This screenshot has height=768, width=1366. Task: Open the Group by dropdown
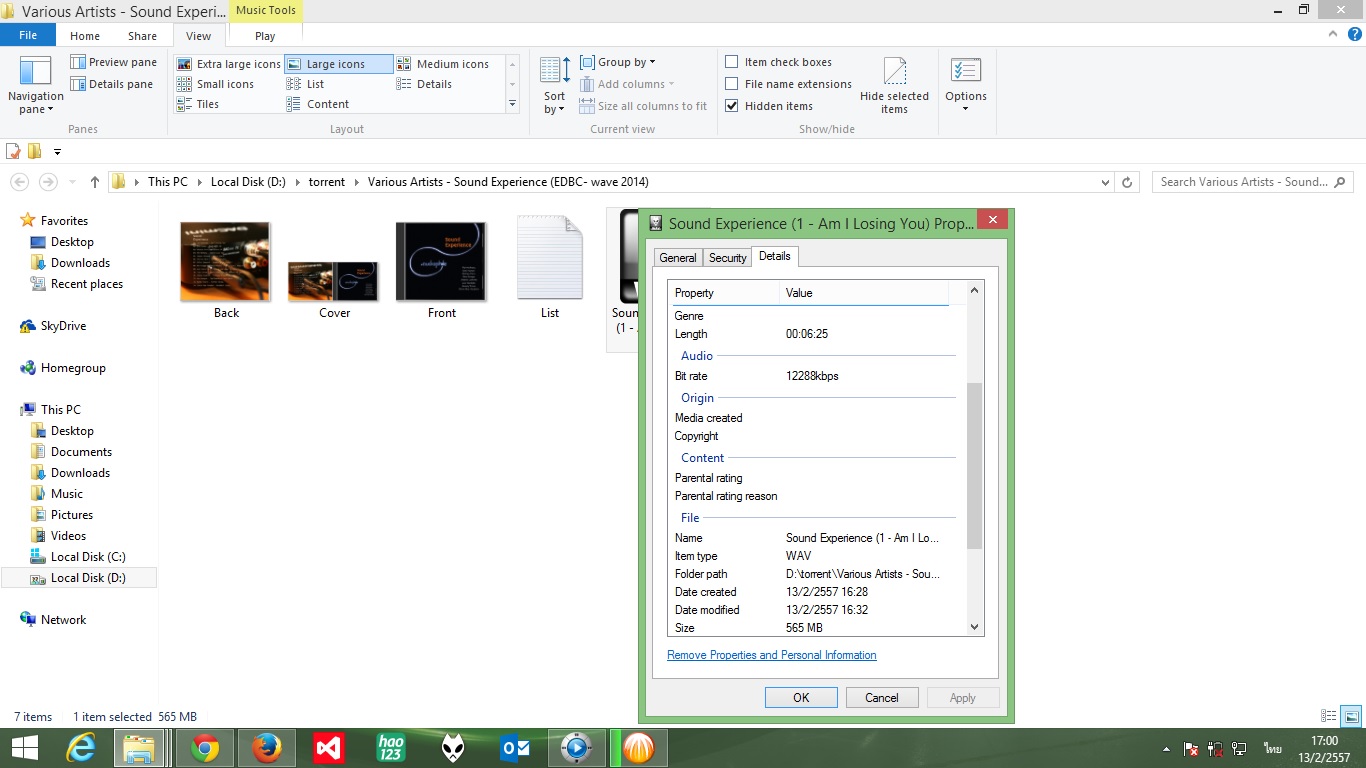(x=618, y=62)
